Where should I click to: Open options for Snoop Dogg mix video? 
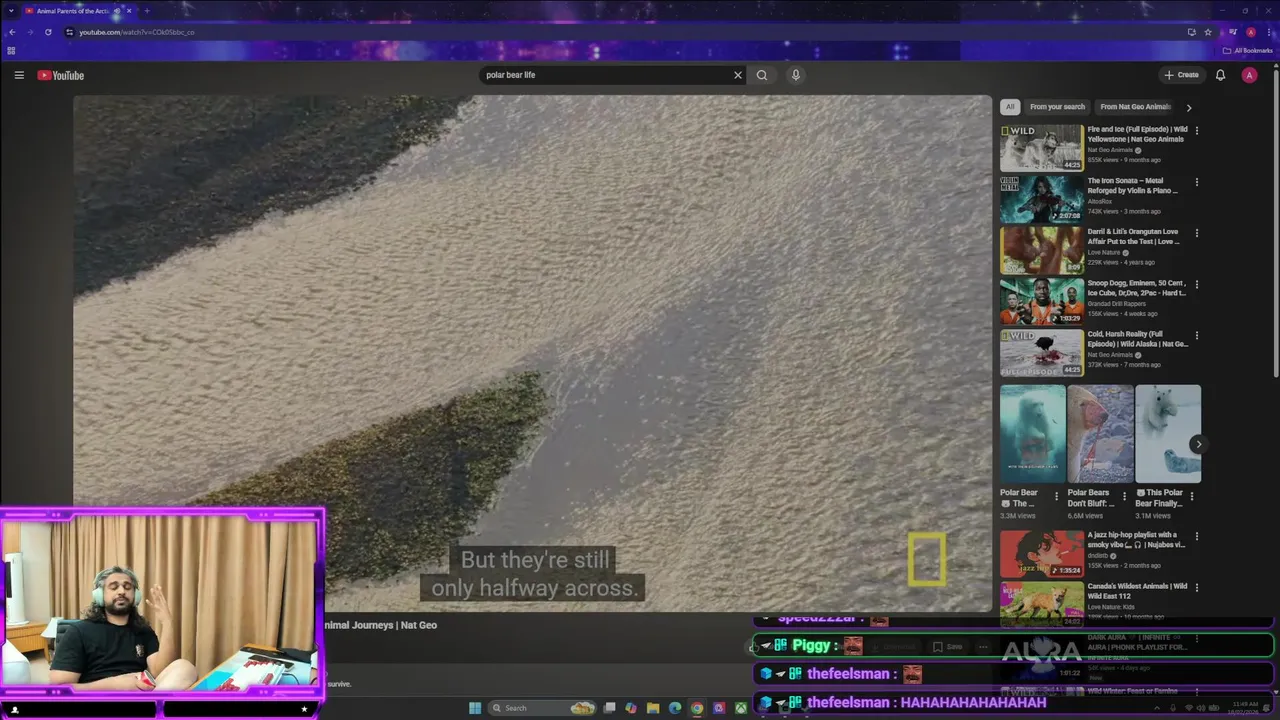tap(1197, 284)
